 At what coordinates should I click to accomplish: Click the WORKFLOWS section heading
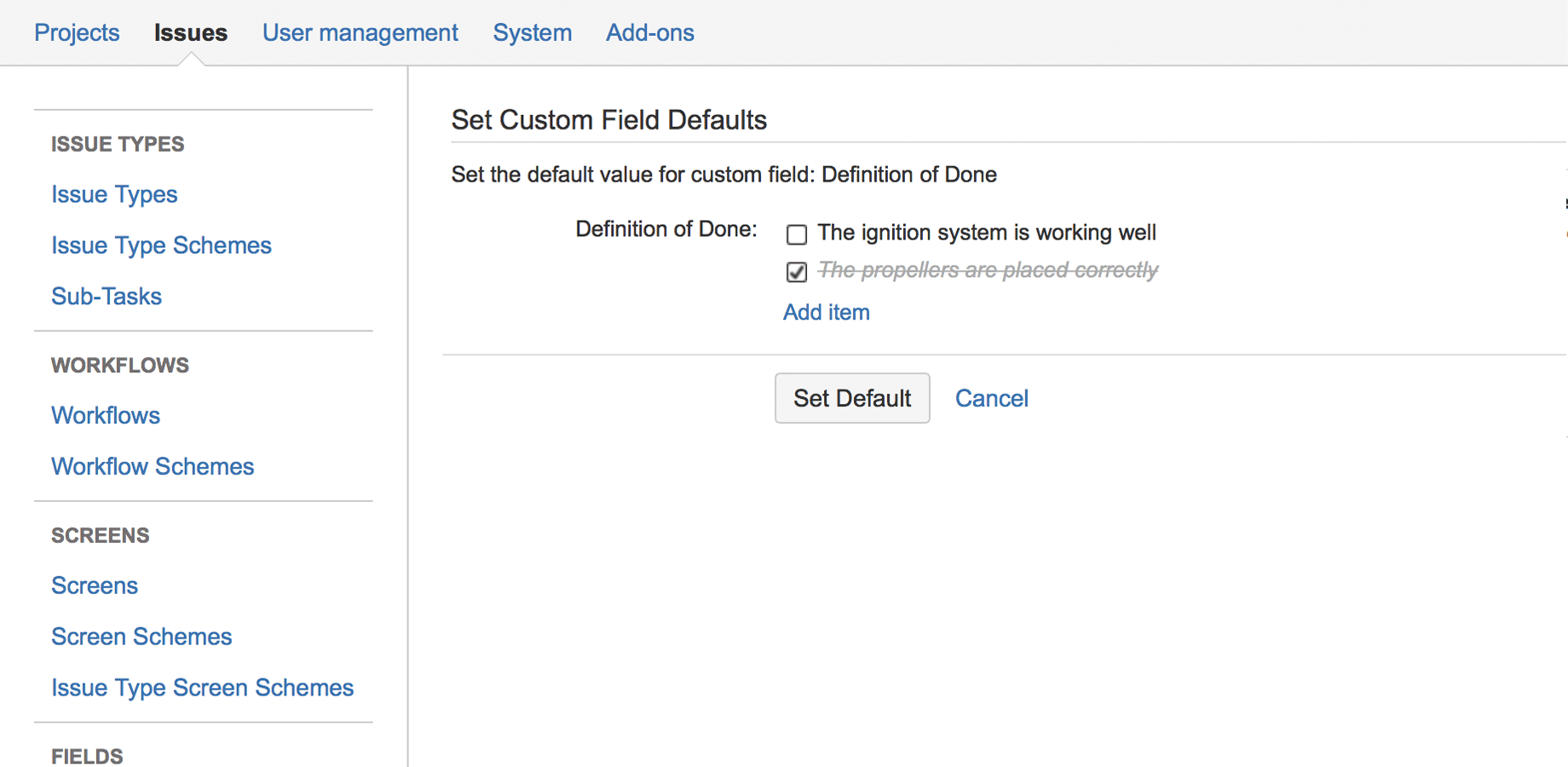click(x=120, y=365)
